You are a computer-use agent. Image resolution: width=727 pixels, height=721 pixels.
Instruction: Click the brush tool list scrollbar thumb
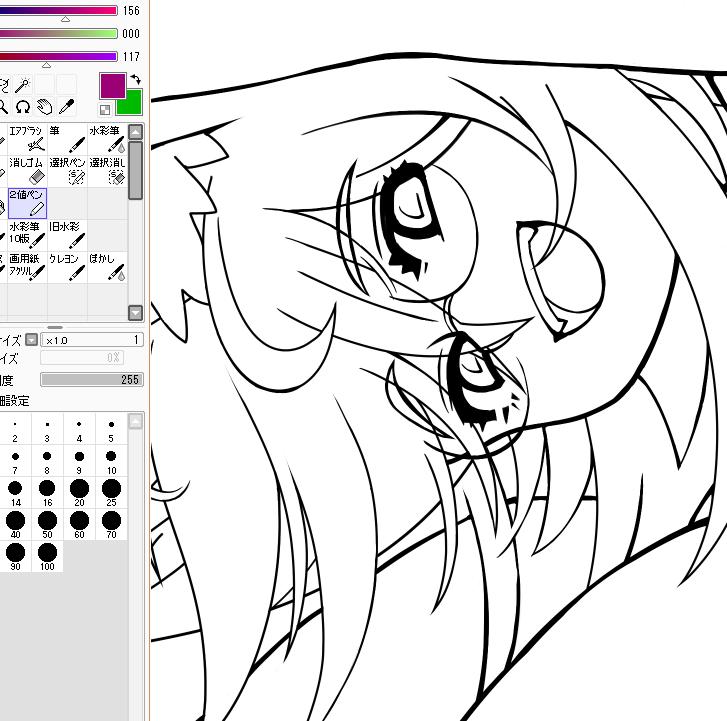coord(135,171)
